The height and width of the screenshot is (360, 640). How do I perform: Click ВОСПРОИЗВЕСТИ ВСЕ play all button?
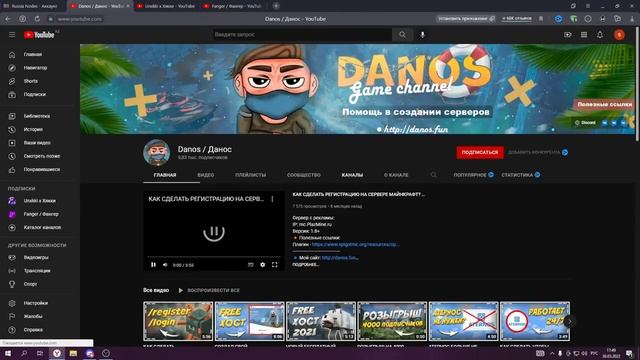(x=209, y=290)
